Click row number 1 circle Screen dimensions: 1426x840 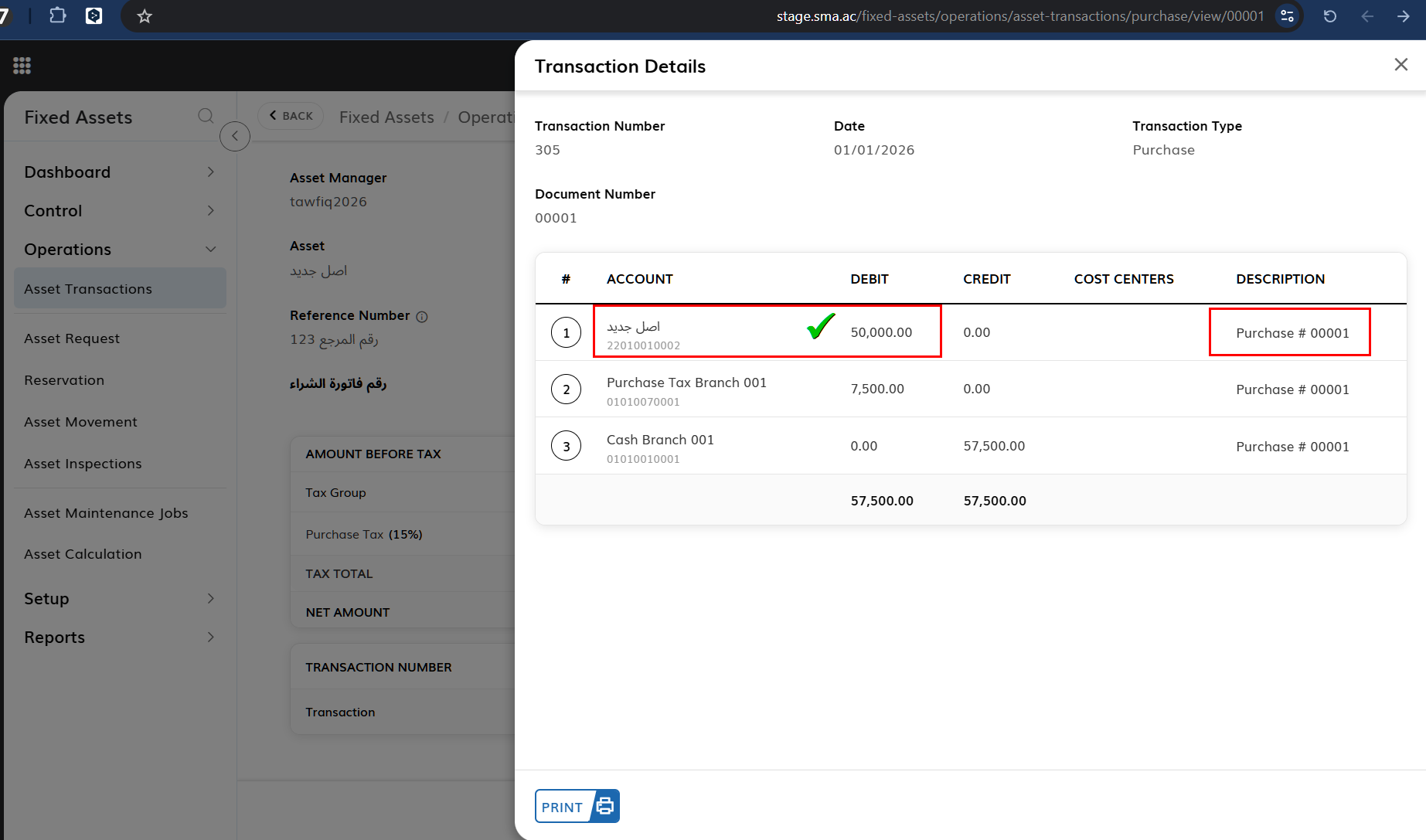click(x=566, y=332)
